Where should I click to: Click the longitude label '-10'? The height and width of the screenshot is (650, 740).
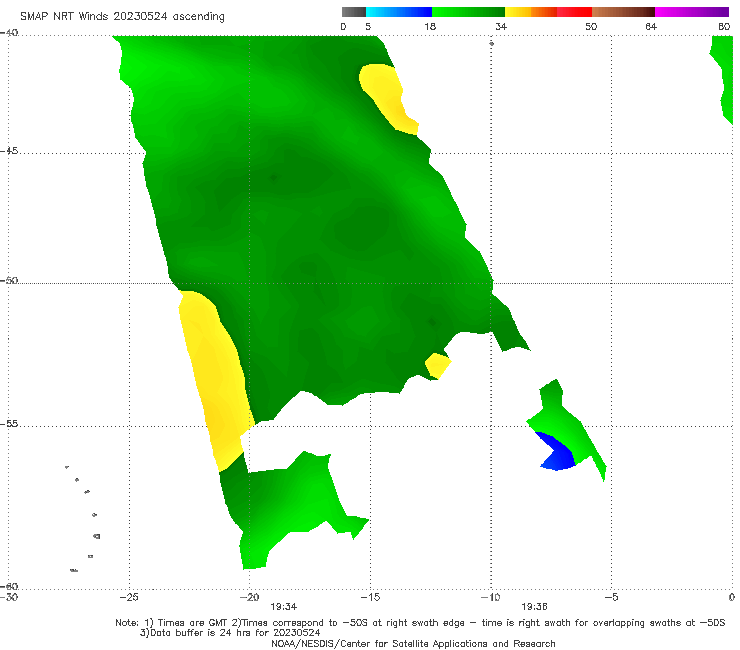point(490,597)
